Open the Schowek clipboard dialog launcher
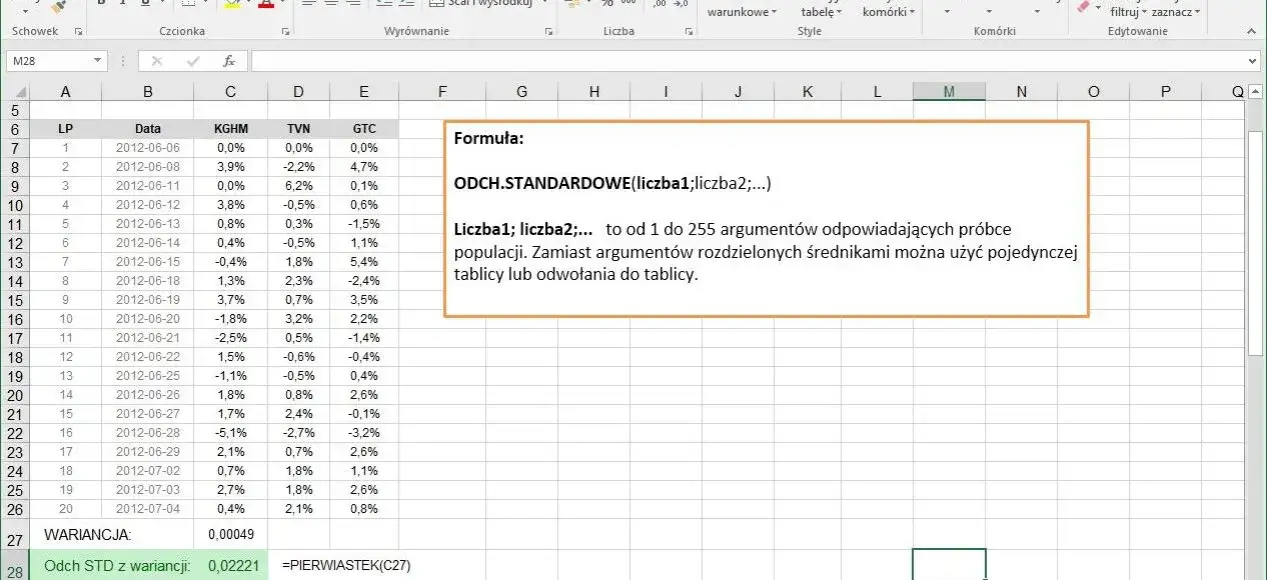This screenshot has height=580, width=1267. pyautogui.click(x=79, y=32)
